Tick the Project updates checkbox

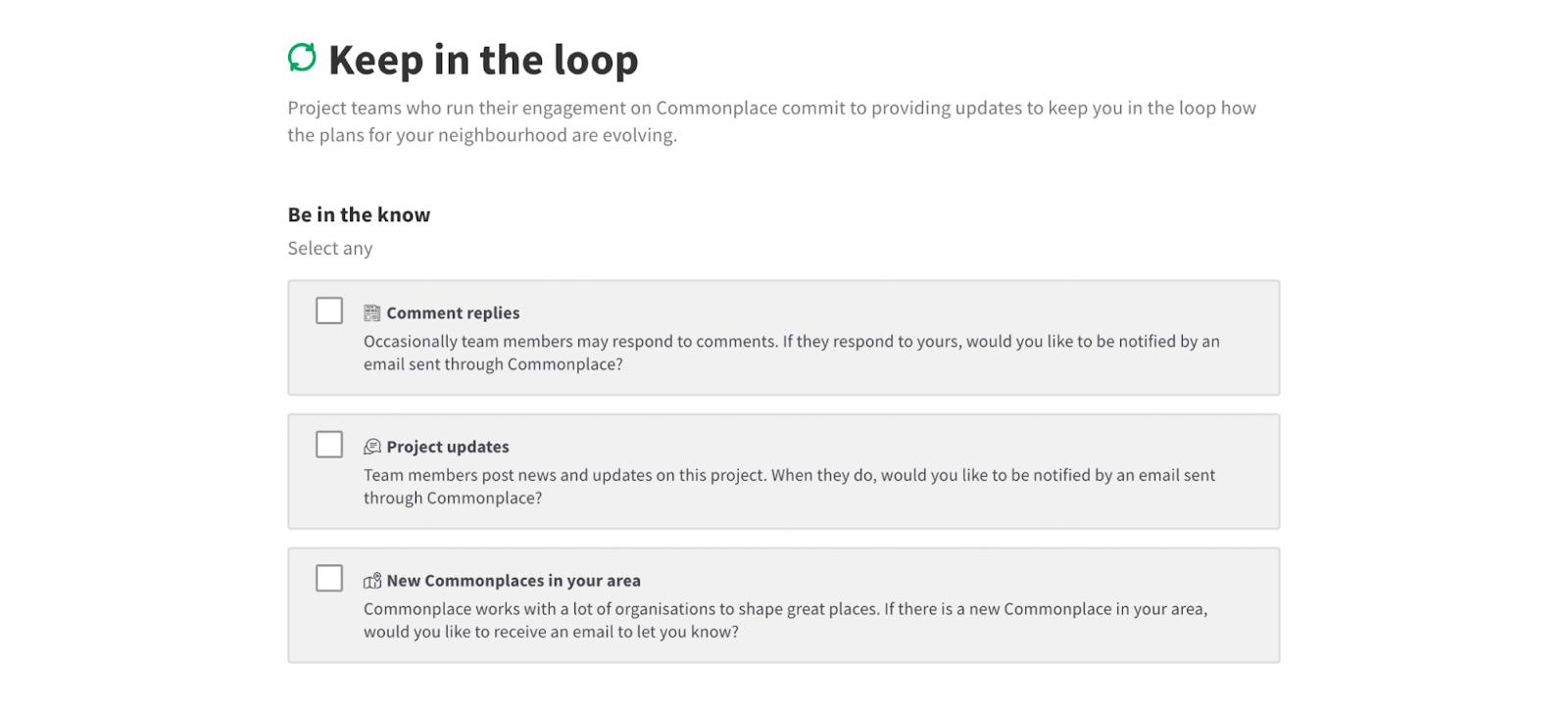click(329, 445)
